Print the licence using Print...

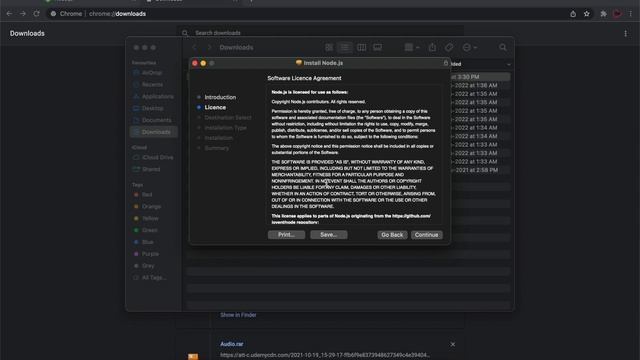[286, 235]
